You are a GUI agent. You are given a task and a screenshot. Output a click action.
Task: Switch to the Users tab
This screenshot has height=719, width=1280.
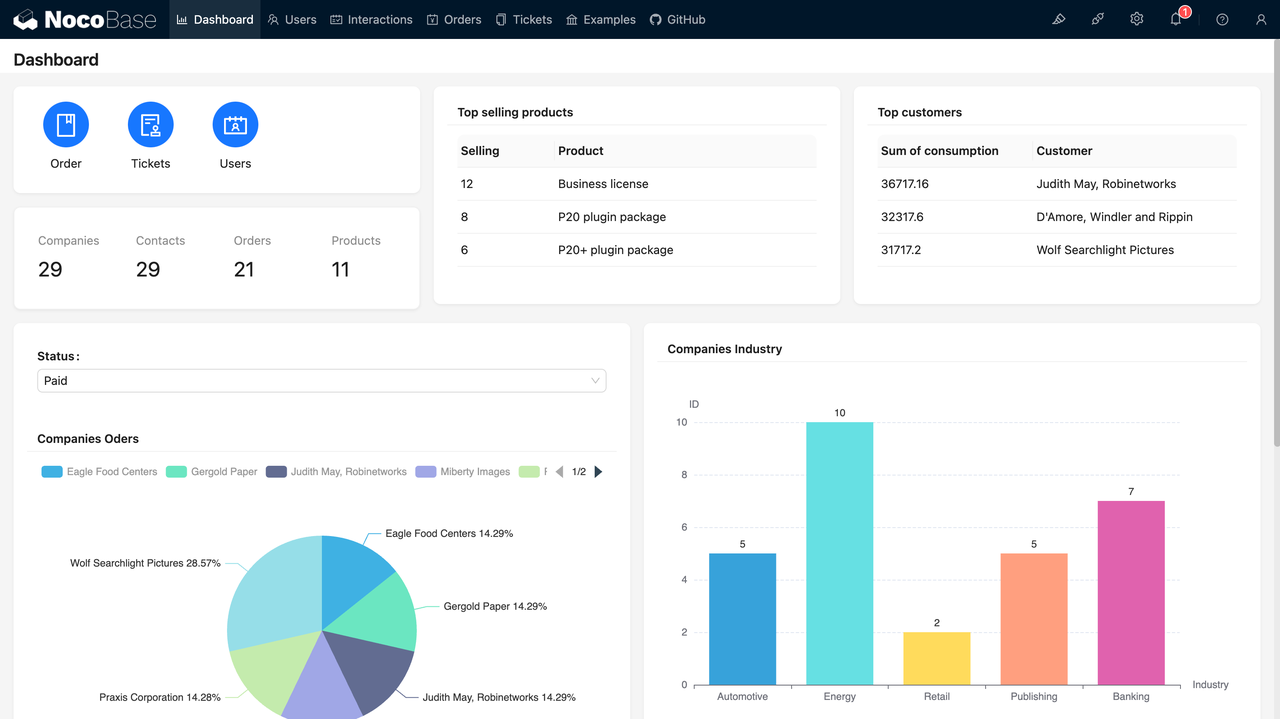[x=291, y=19]
